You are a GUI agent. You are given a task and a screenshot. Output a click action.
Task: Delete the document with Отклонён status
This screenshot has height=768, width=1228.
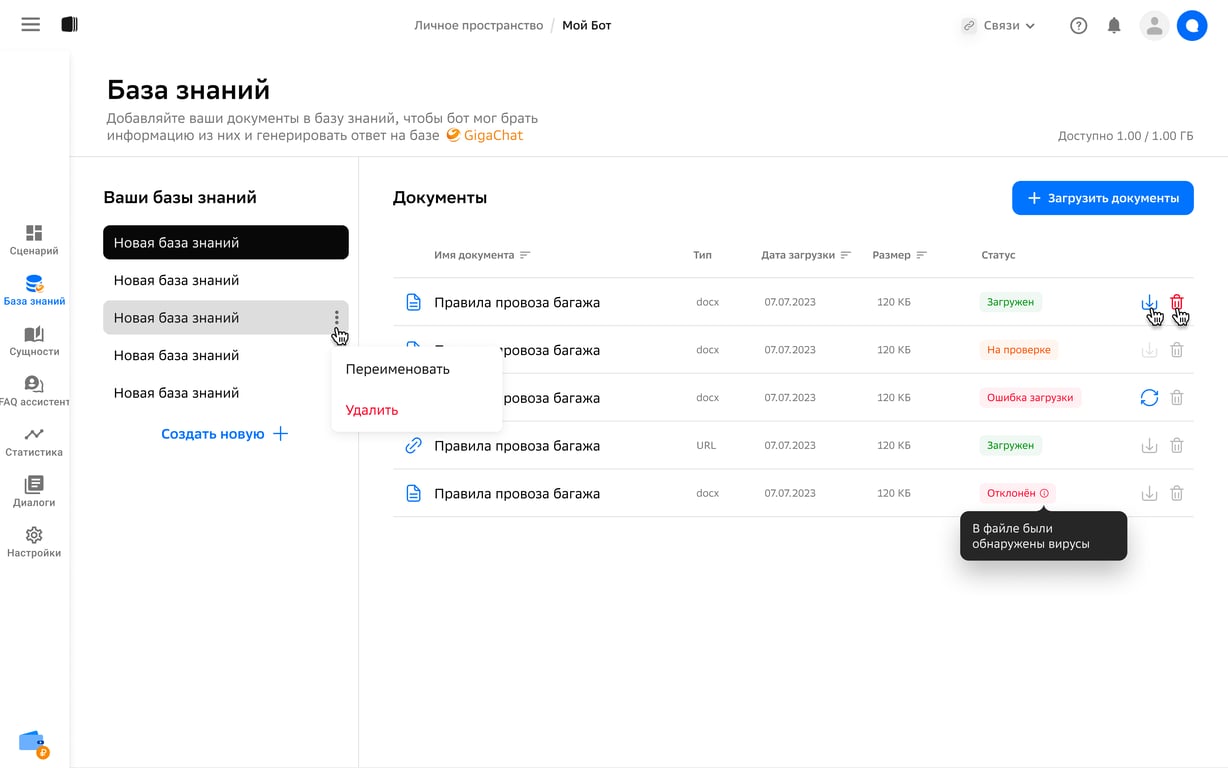pyautogui.click(x=1177, y=494)
